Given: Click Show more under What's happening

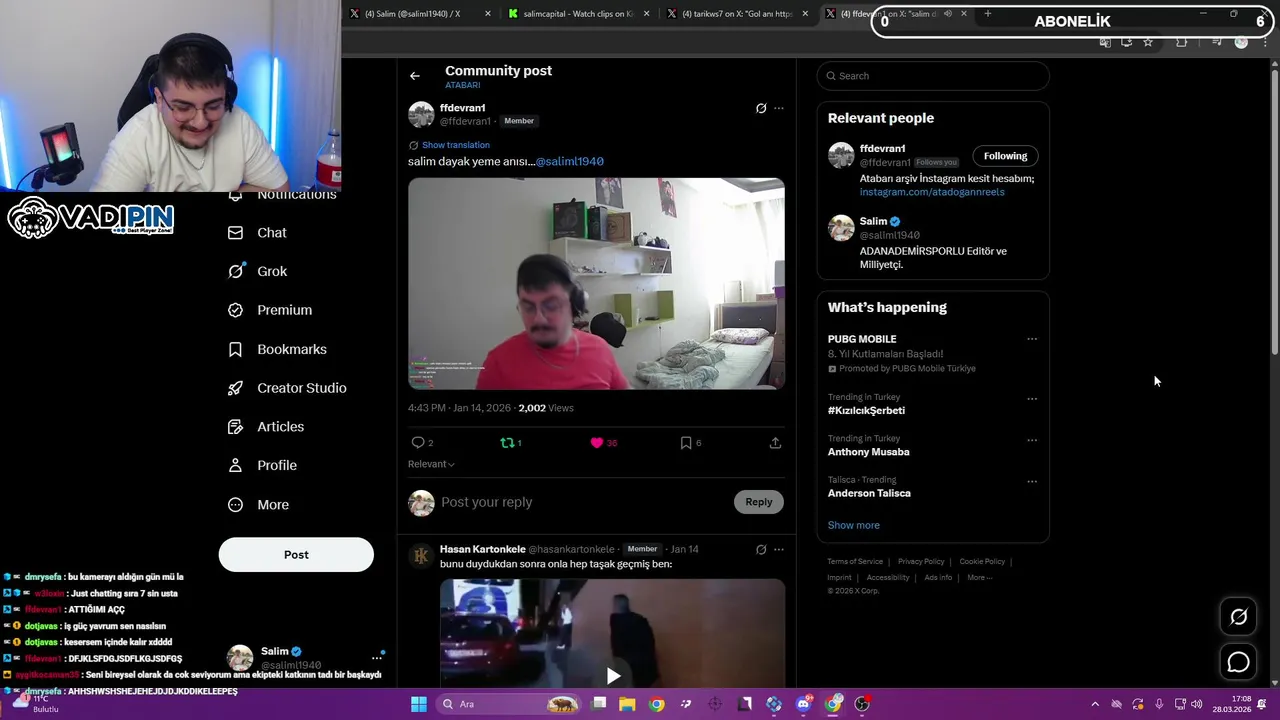Looking at the screenshot, I should click(x=853, y=525).
